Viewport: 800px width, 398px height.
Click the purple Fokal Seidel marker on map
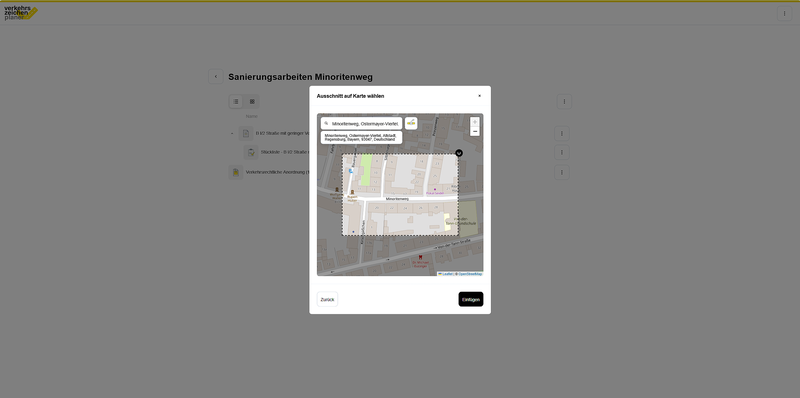point(435,189)
